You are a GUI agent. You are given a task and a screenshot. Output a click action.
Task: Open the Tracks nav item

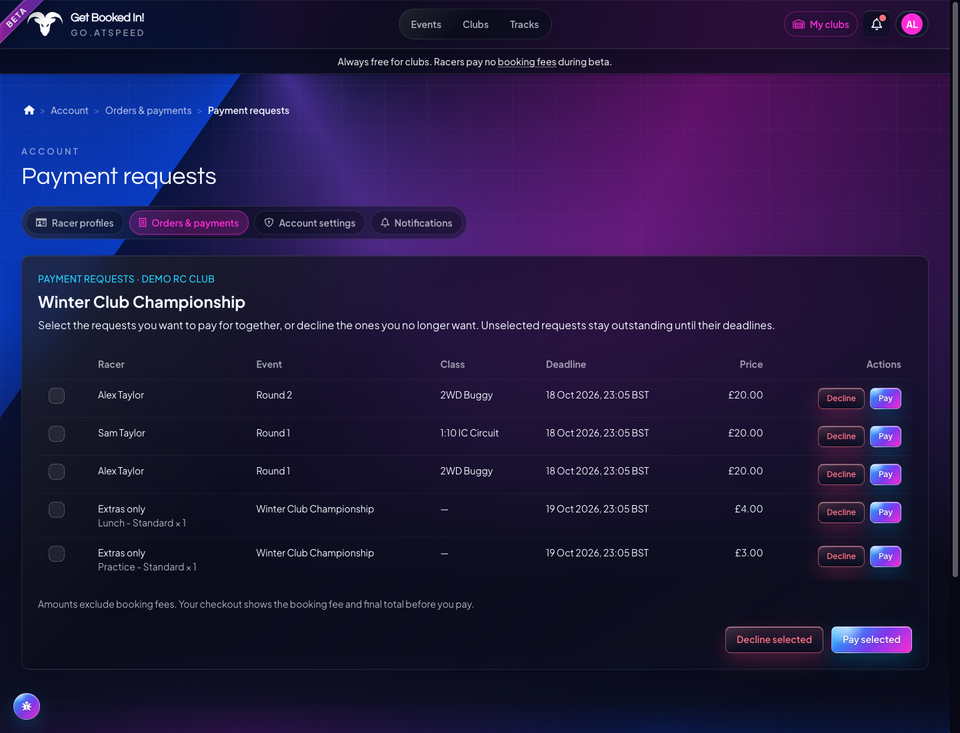(524, 24)
